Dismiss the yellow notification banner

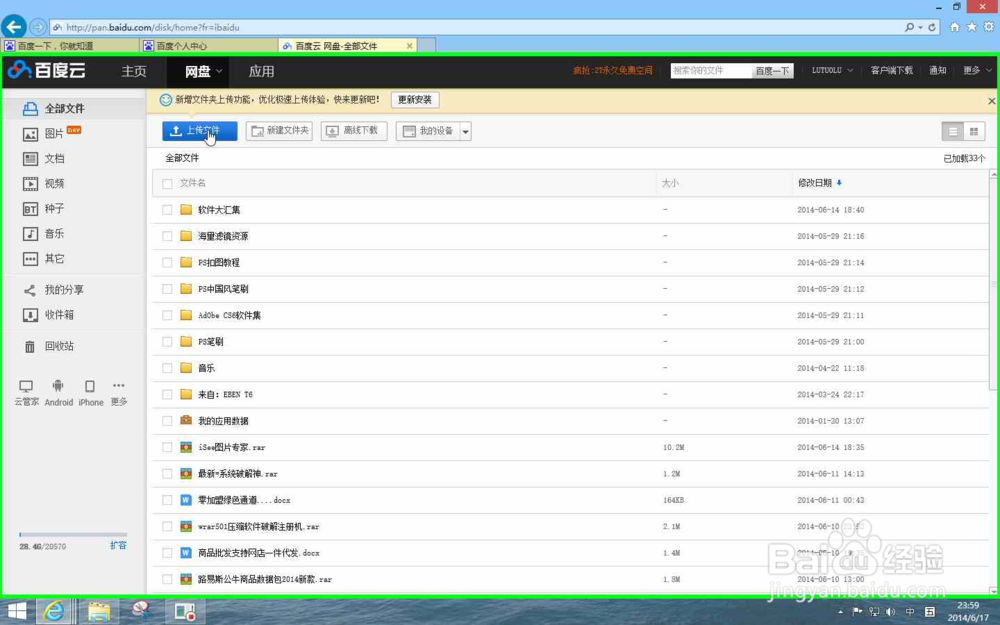[992, 101]
